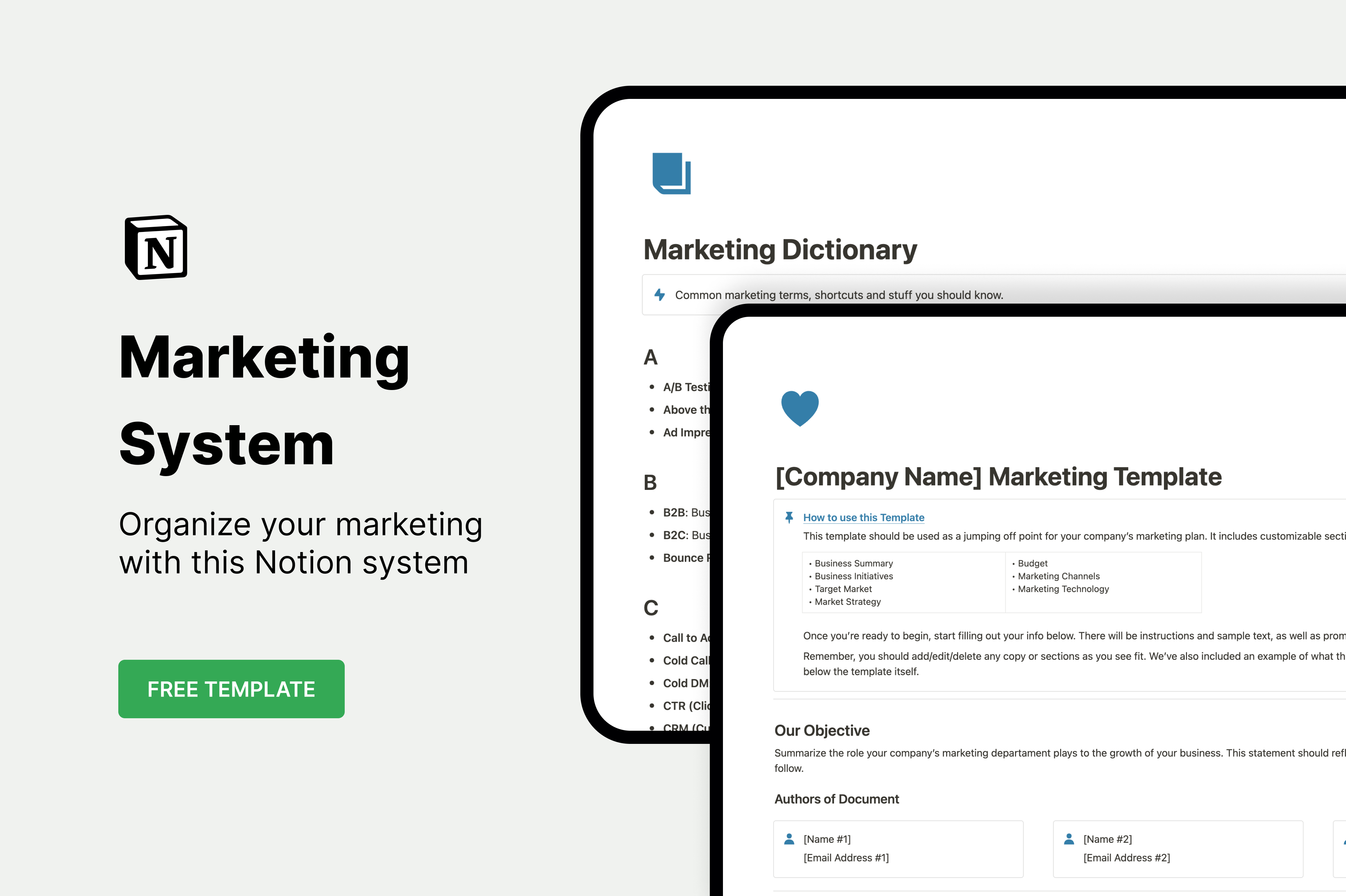Click the Bounce Rate list entry
This screenshot has width=1346, height=896.
[x=686, y=558]
